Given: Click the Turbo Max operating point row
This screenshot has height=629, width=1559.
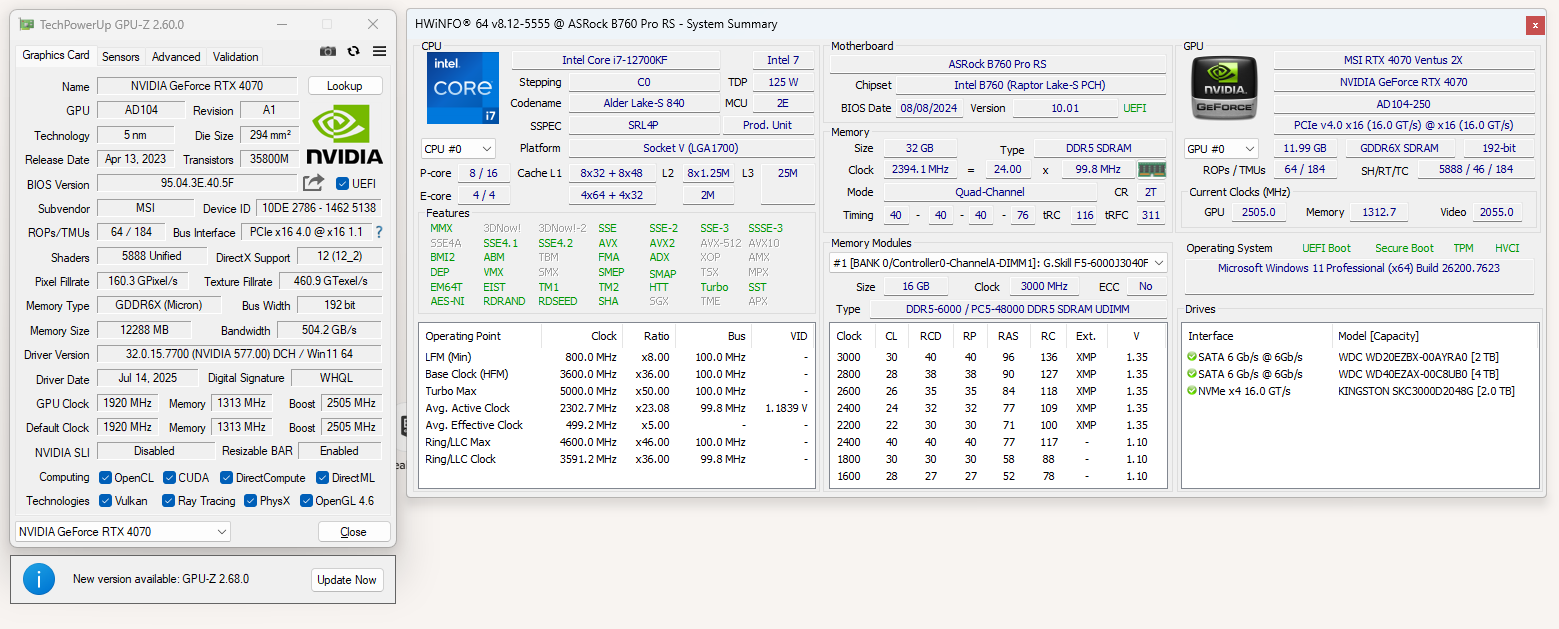Looking at the screenshot, I should 616,391.
